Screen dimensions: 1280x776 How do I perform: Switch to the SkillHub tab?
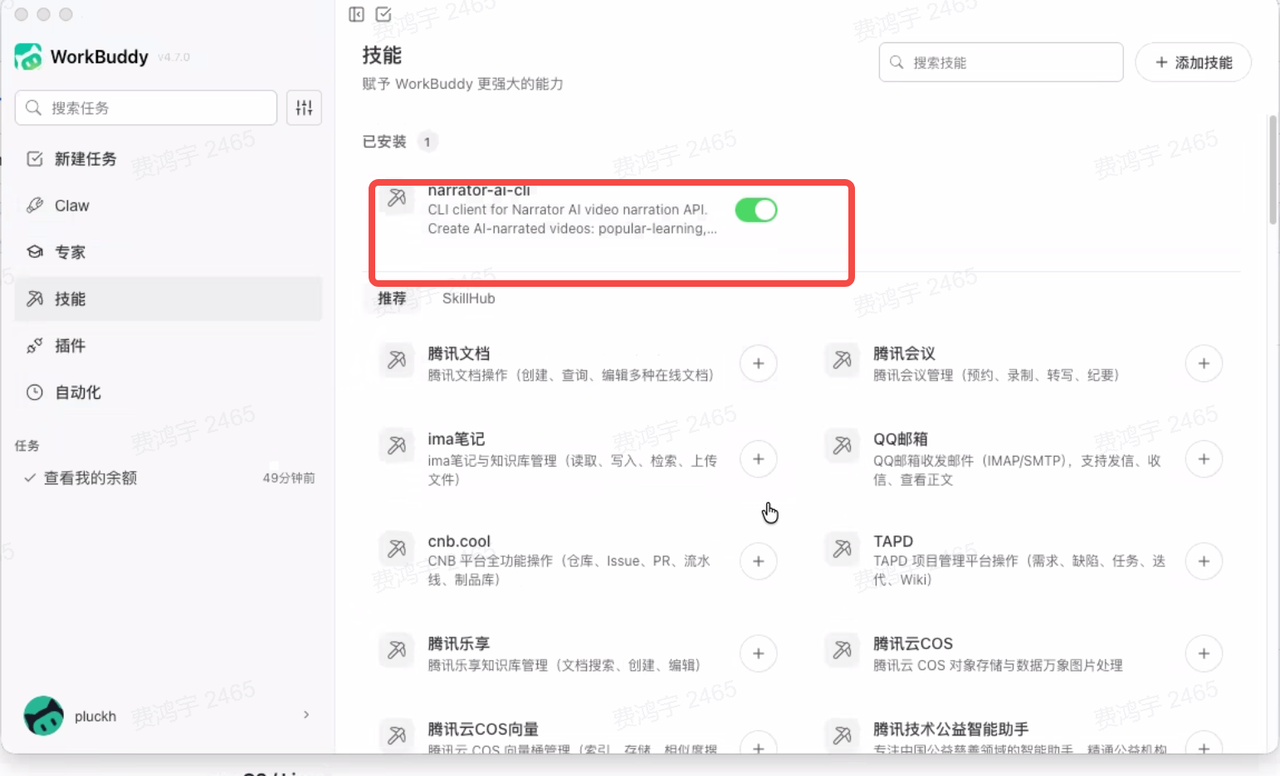tap(469, 298)
